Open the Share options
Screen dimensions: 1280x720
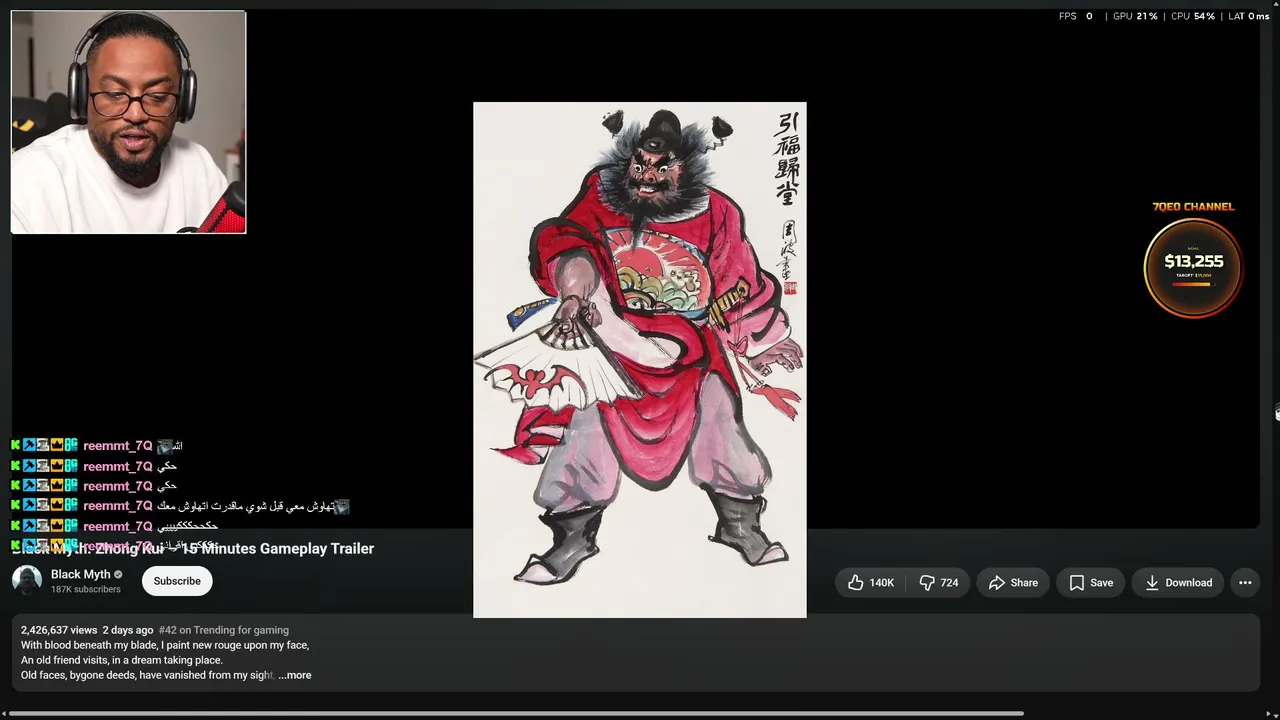pyautogui.click(x=1013, y=583)
